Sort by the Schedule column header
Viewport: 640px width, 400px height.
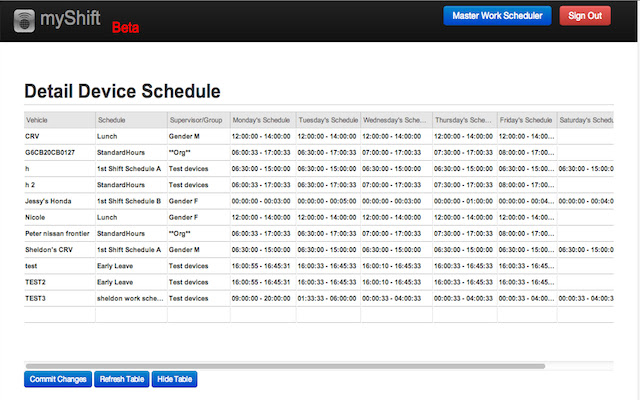[x=131, y=120]
